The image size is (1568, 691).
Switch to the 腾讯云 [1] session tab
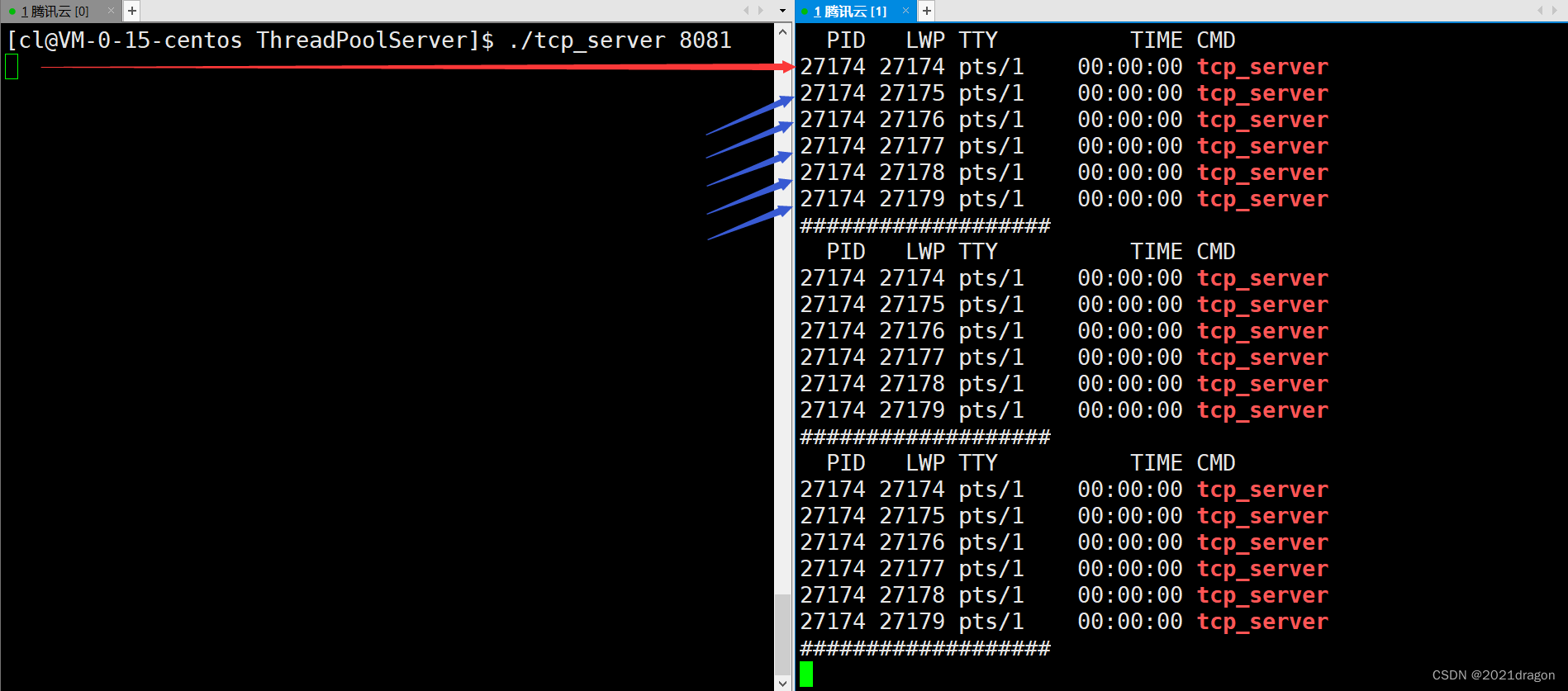(x=850, y=12)
